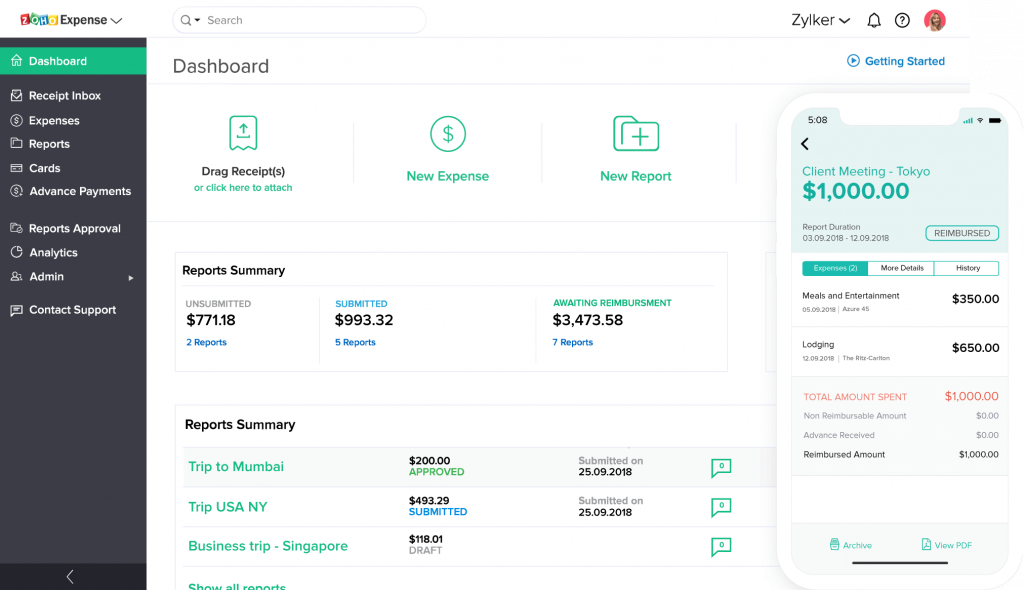This screenshot has height=590, width=1024.
Task: Collapse the sidebar with the arrow
Action: [70, 577]
